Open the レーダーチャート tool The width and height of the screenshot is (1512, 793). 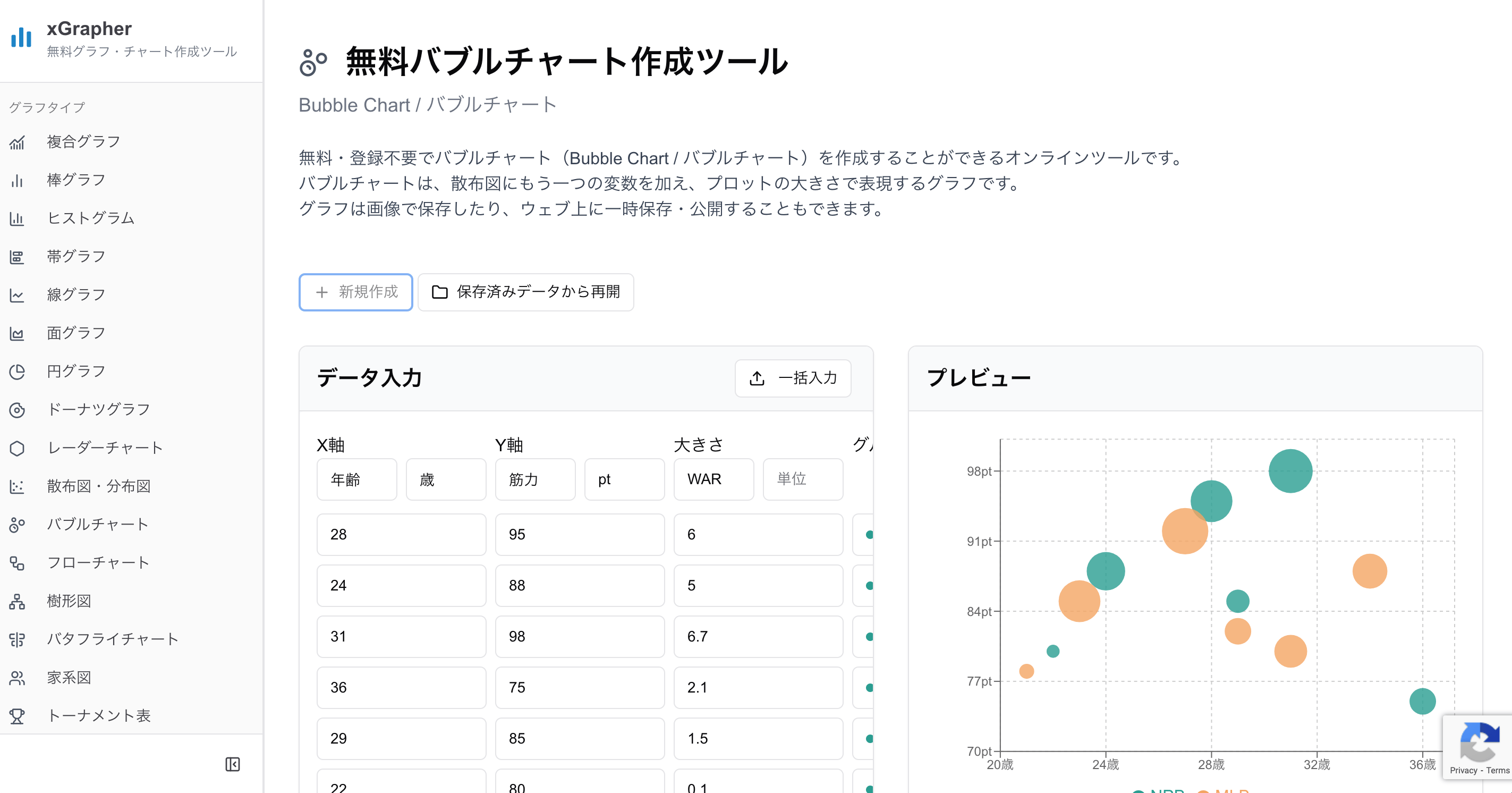pyautogui.click(x=105, y=447)
